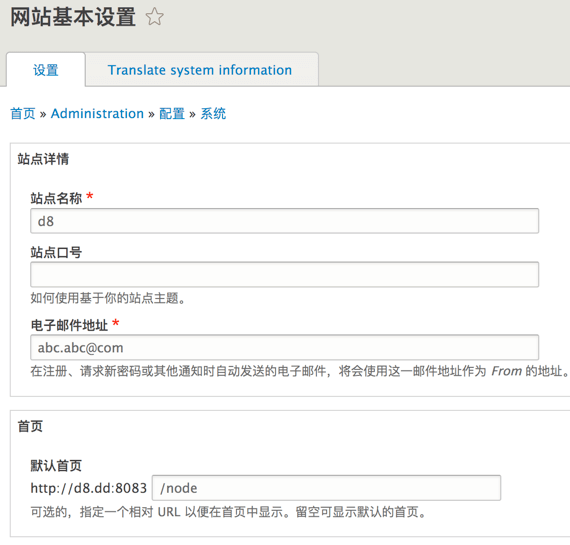The width and height of the screenshot is (570, 545).
Task: Go to 首页 breadcrumb link
Action: coord(23,113)
